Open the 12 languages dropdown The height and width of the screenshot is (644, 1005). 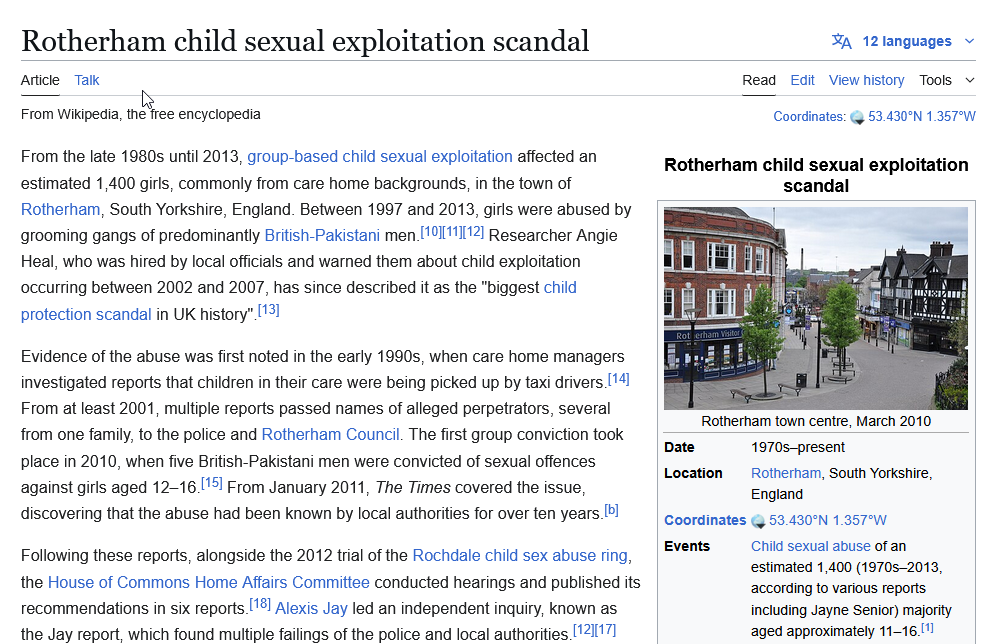click(907, 42)
